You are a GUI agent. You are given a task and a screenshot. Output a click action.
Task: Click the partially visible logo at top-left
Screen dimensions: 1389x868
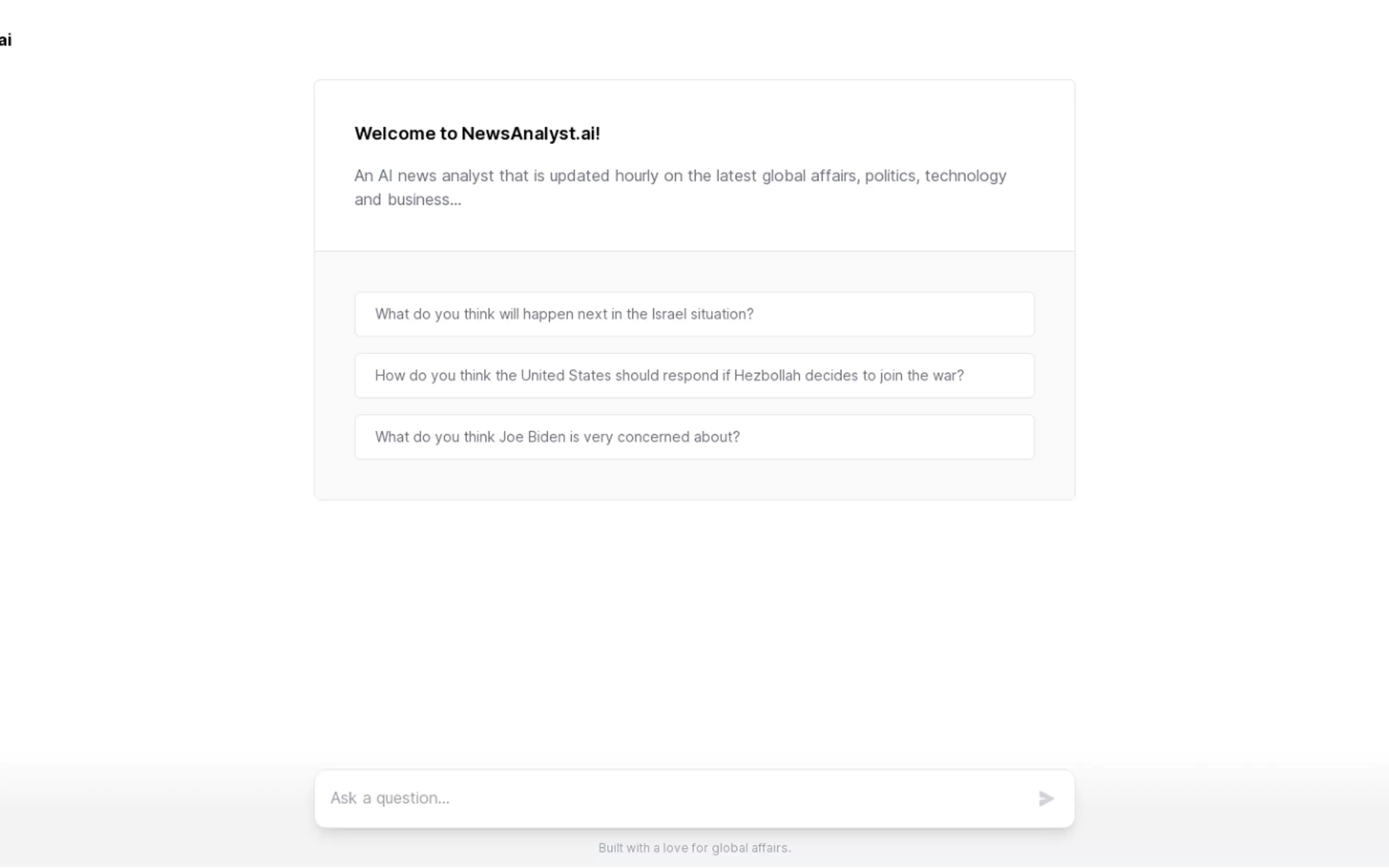click(6, 40)
